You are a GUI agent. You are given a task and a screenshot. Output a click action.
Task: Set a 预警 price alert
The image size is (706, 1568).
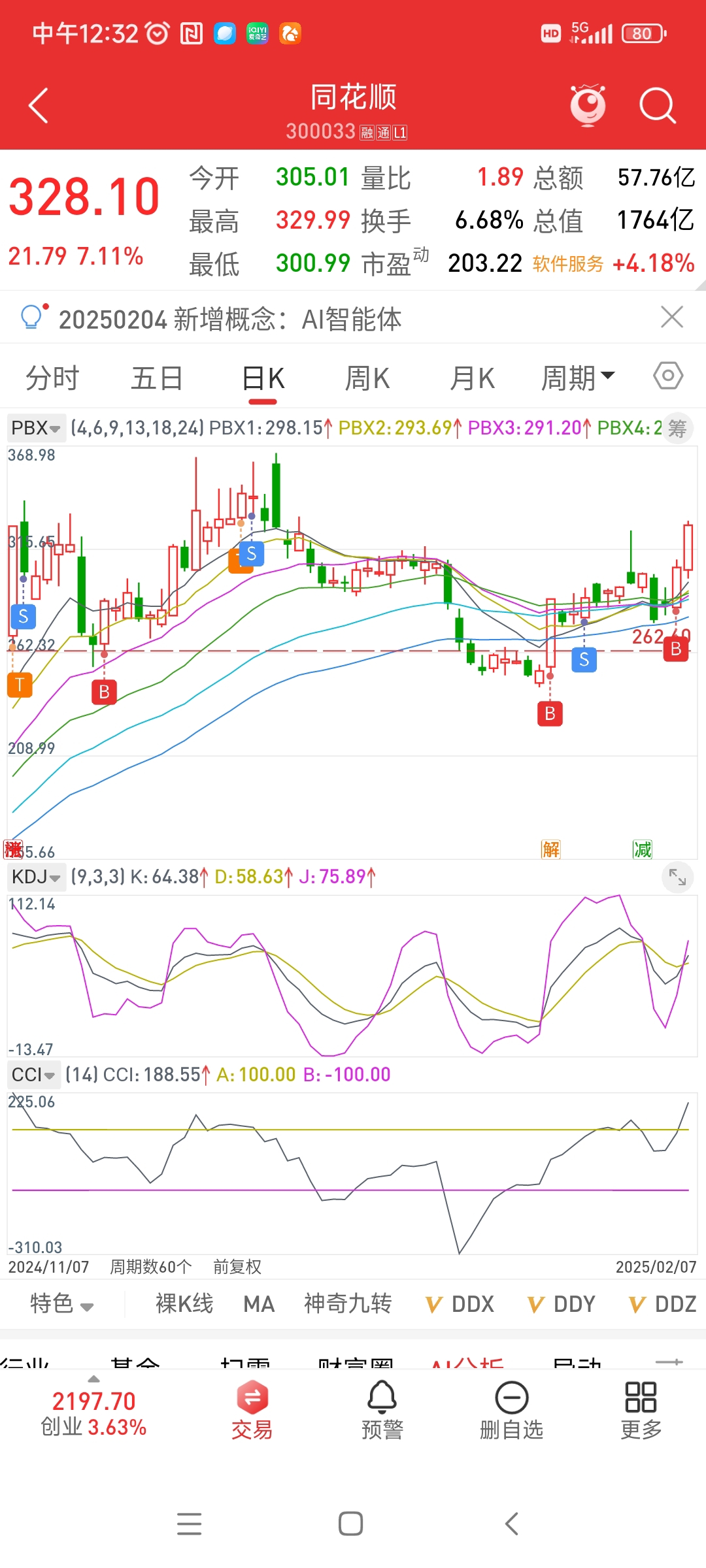coord(382,1410)
